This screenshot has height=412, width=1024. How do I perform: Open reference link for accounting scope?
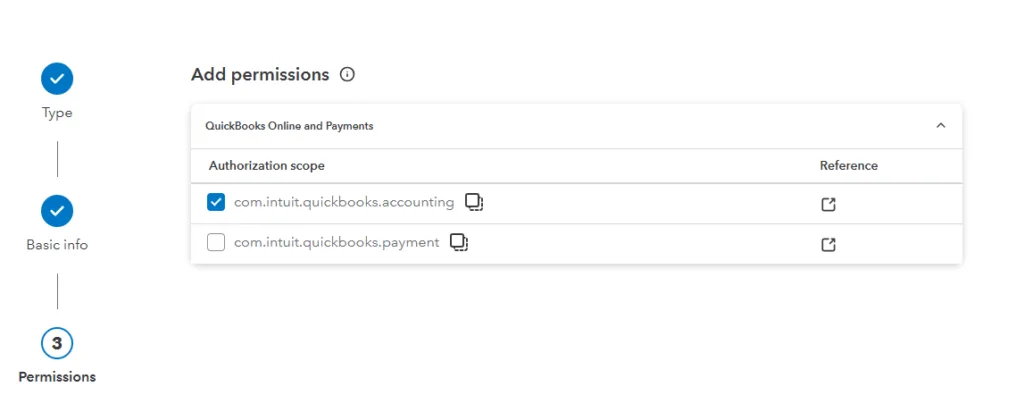point(828,204)
